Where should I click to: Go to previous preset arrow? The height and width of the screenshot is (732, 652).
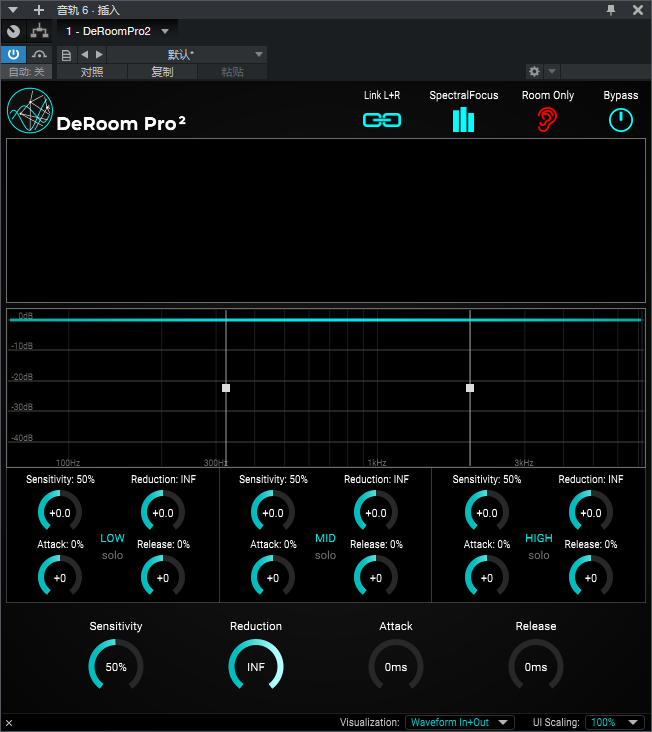84,55
